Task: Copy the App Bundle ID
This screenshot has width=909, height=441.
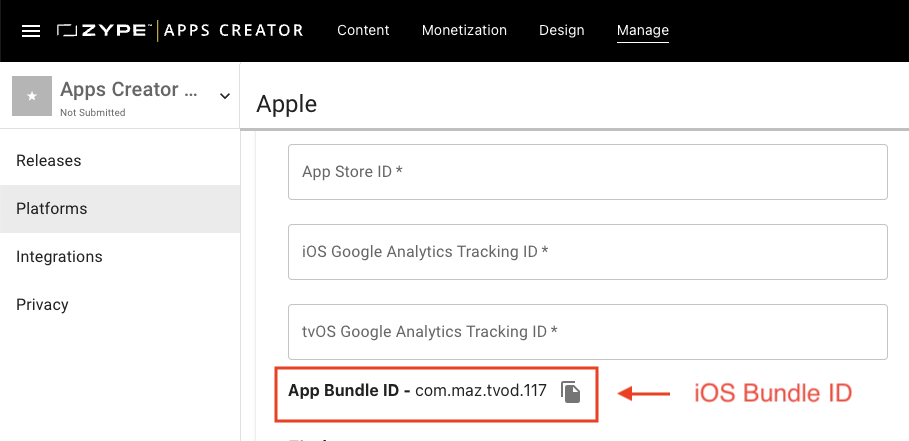Action: [570, 392]
